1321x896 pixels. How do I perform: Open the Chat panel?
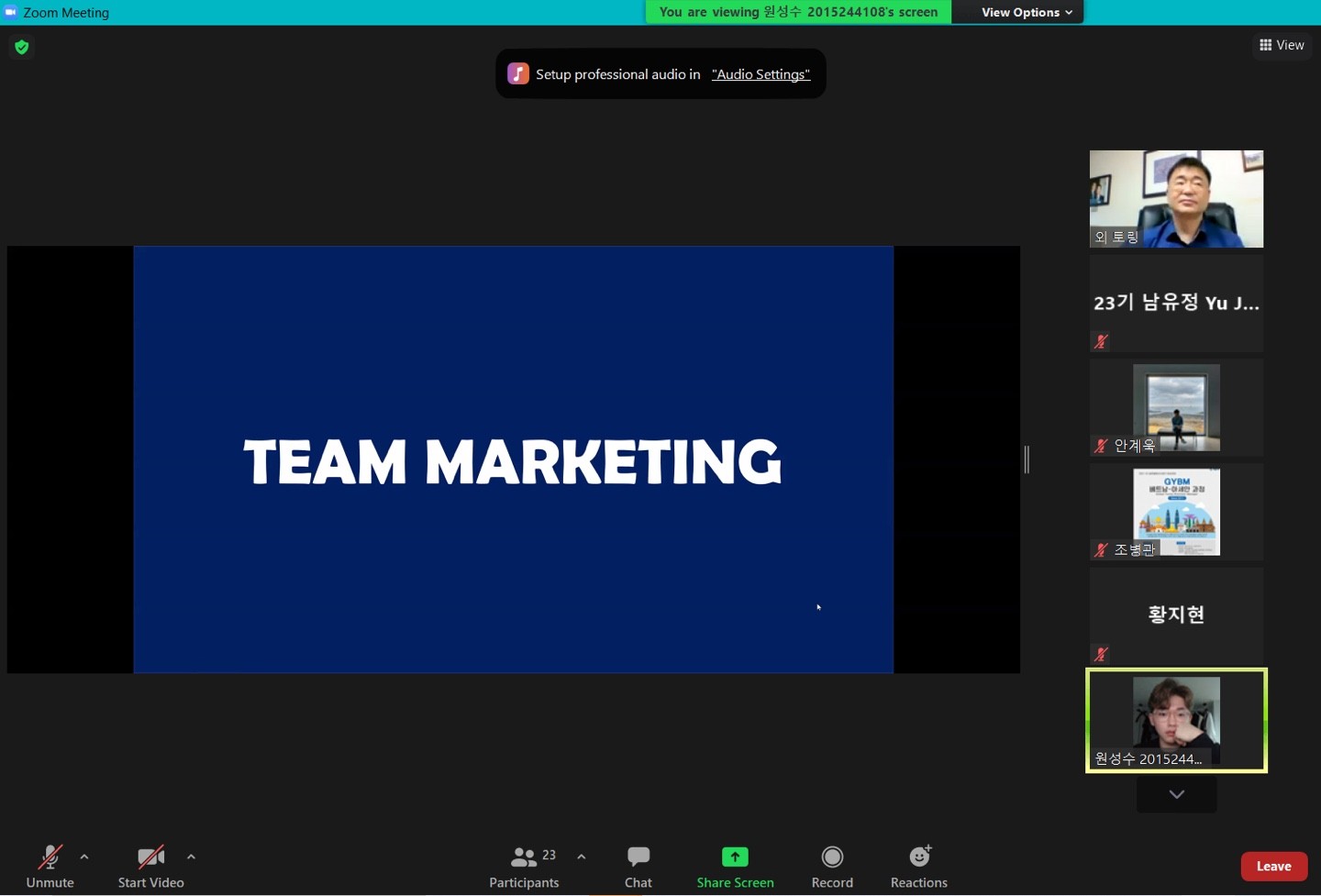click(x=638, y=857)
